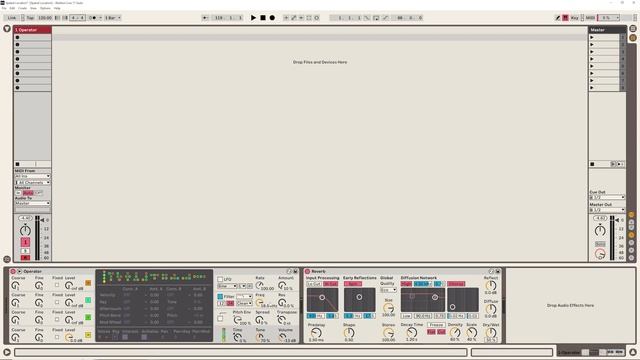Toggle Operator's Filter switch

pos(220,296)
